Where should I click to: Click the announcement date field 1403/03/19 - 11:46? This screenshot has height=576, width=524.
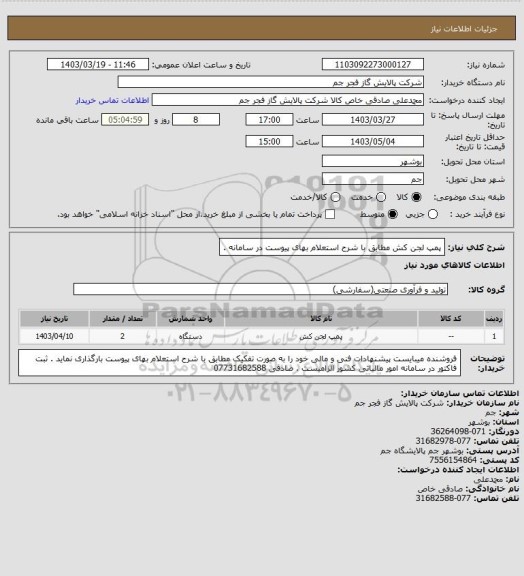[98, 64]
